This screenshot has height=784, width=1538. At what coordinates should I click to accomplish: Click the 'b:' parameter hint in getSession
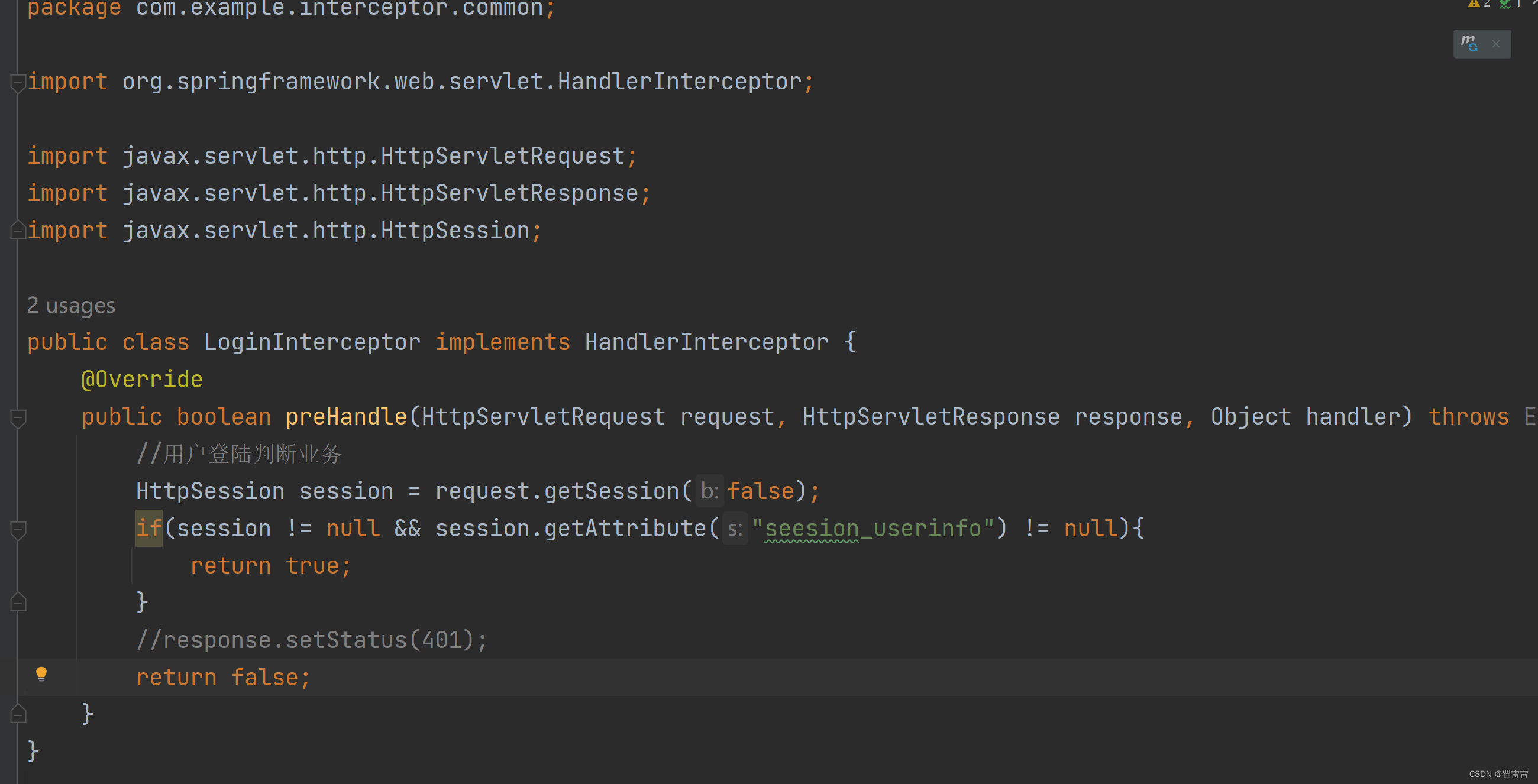click(x=709, y=491)
